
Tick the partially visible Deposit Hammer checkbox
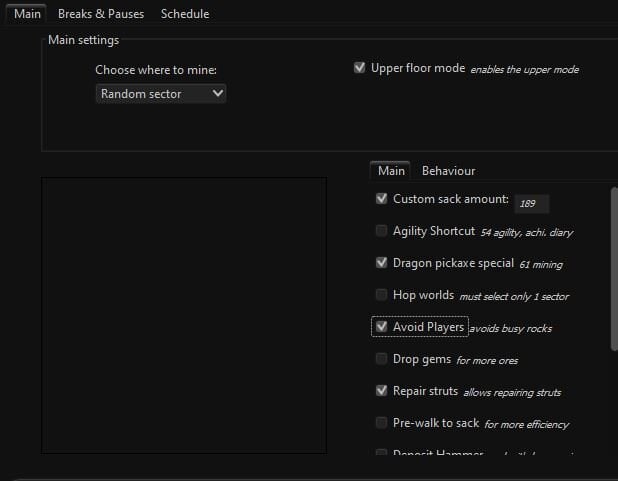[381, 454]
